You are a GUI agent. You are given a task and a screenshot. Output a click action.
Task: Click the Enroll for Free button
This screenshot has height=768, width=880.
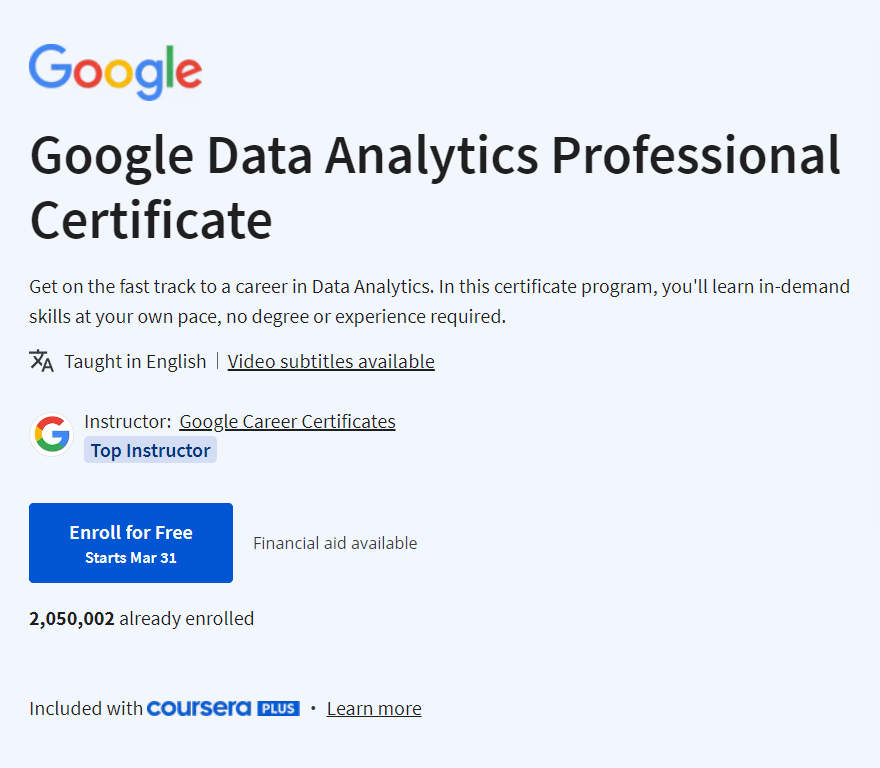click(131, 542)
